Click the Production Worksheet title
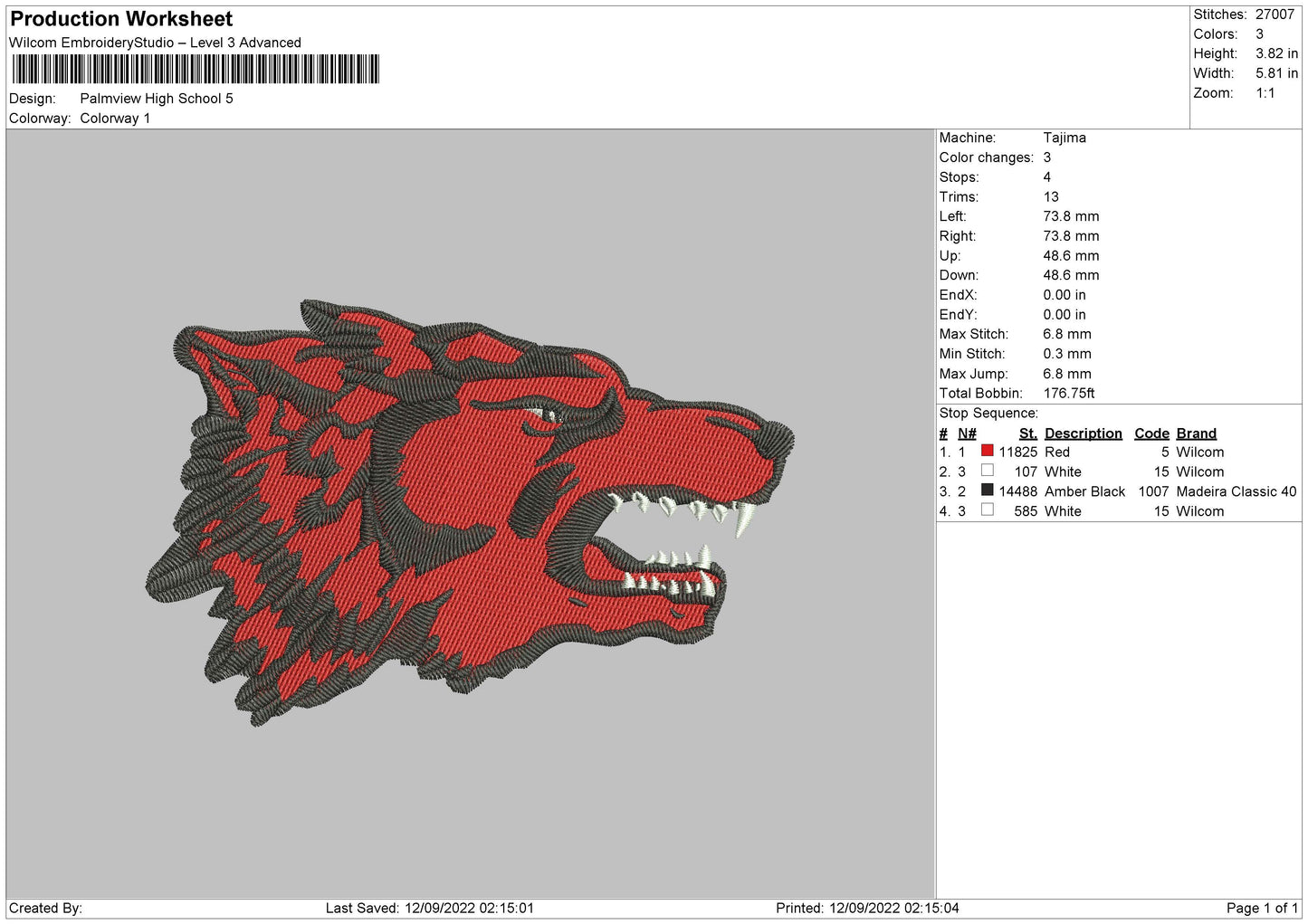1308x924 pixels. coord(121,19)
